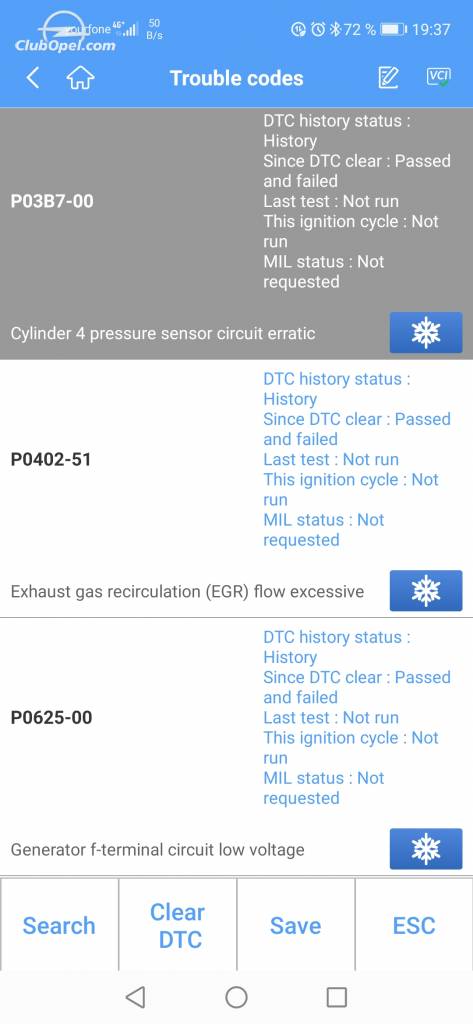Open Android recent apps square

pos(336,997)
